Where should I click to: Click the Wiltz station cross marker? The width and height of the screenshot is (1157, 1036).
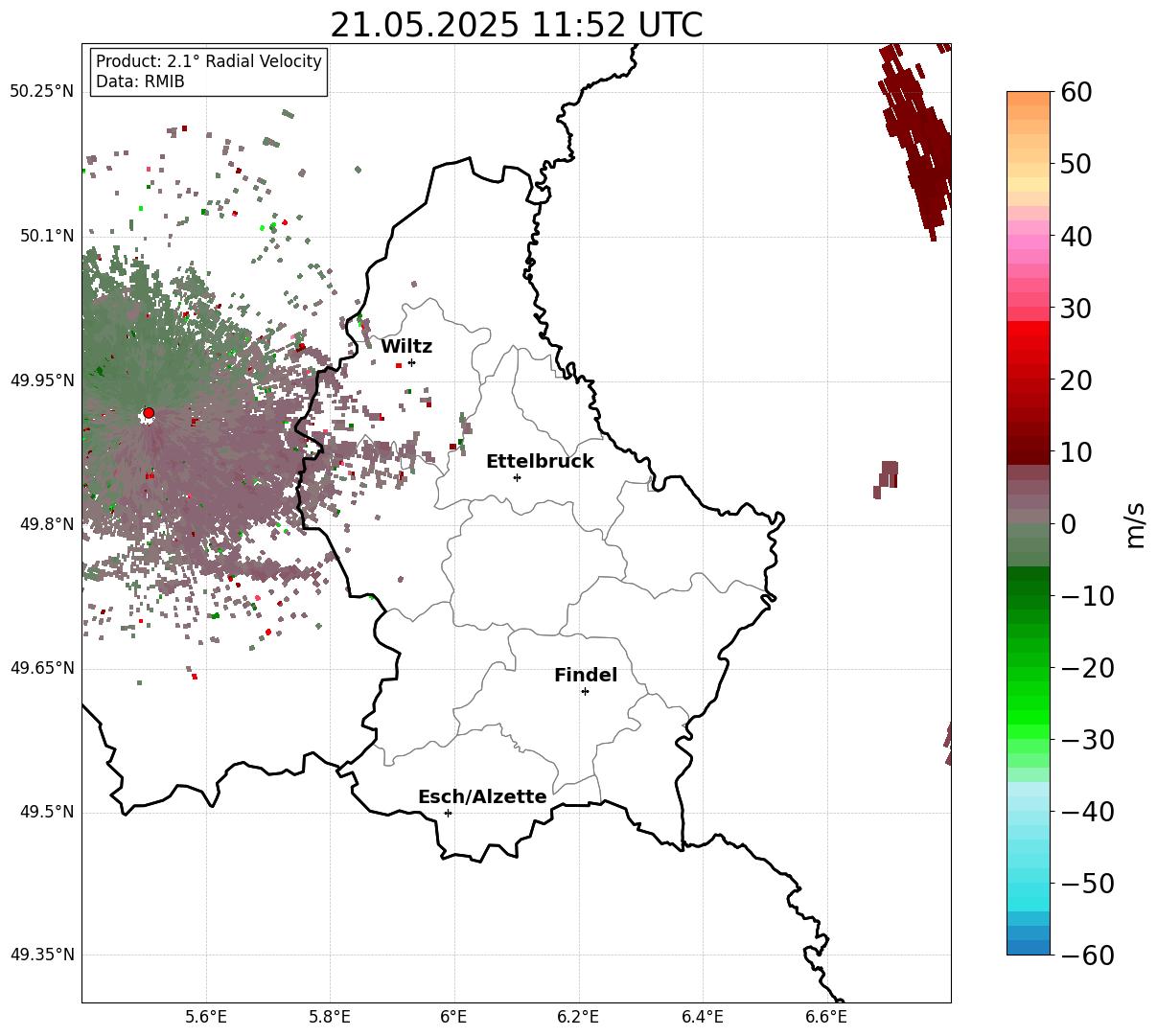(411, 362)
